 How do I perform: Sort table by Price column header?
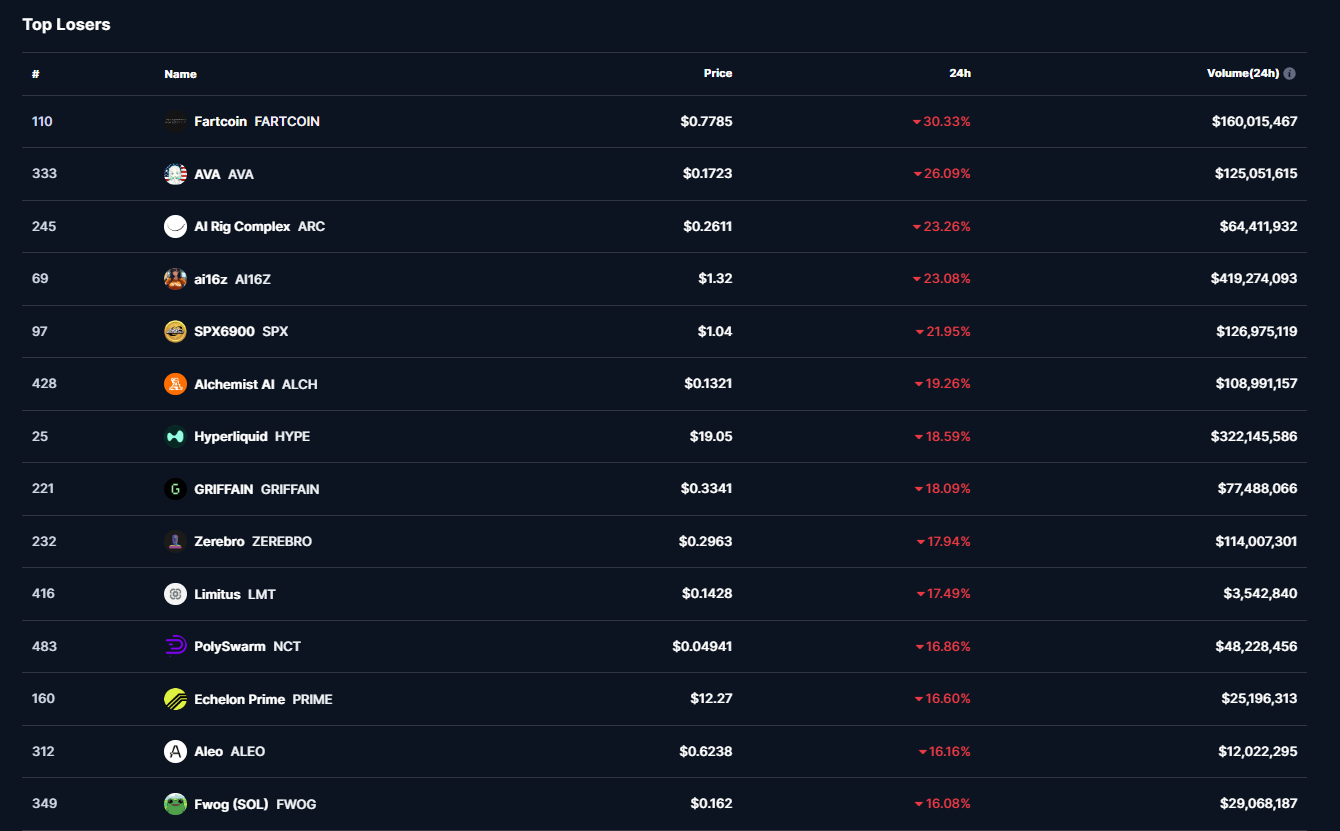pyautogui.click(x=717, y=73)
